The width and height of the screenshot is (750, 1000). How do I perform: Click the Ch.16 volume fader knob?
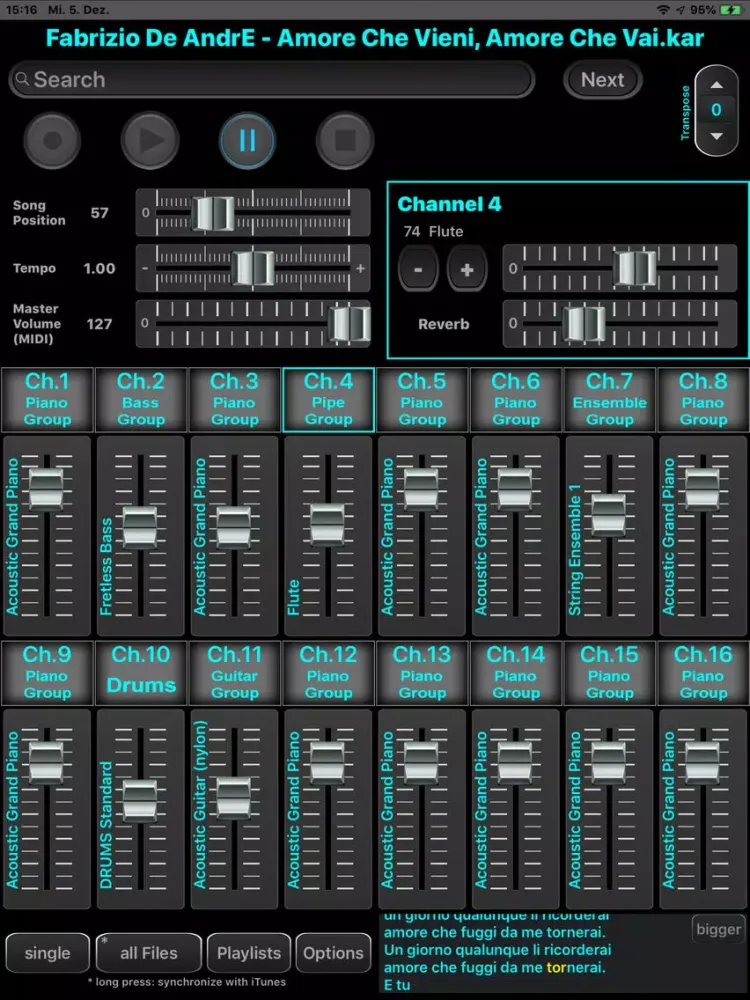click(x=702, y=762)
